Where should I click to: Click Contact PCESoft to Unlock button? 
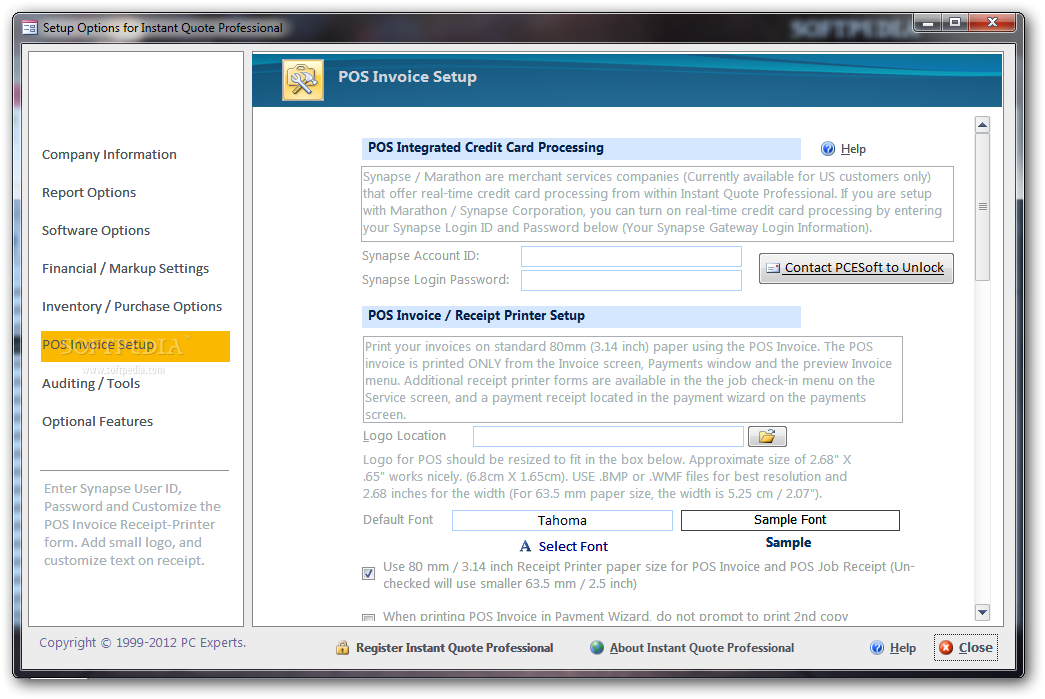click(x=856, y=269)
